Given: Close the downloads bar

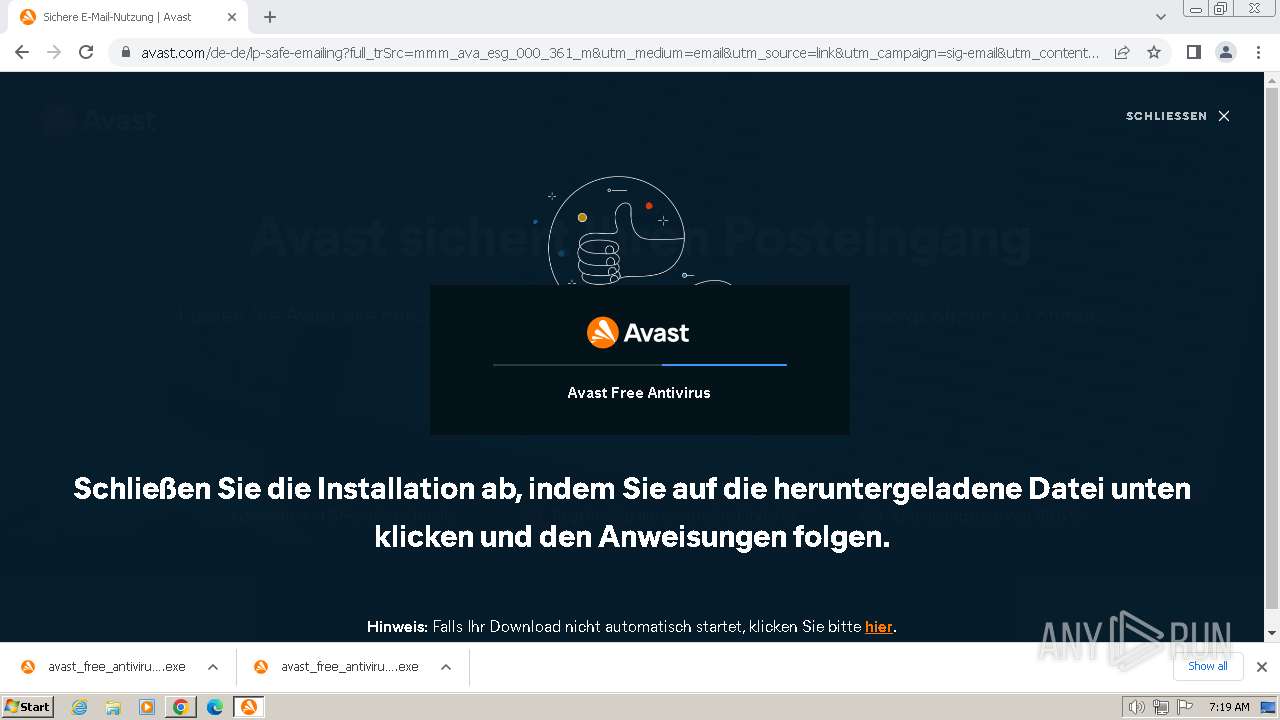Looking at the screenshot, I should click(x=1261, y=667).
